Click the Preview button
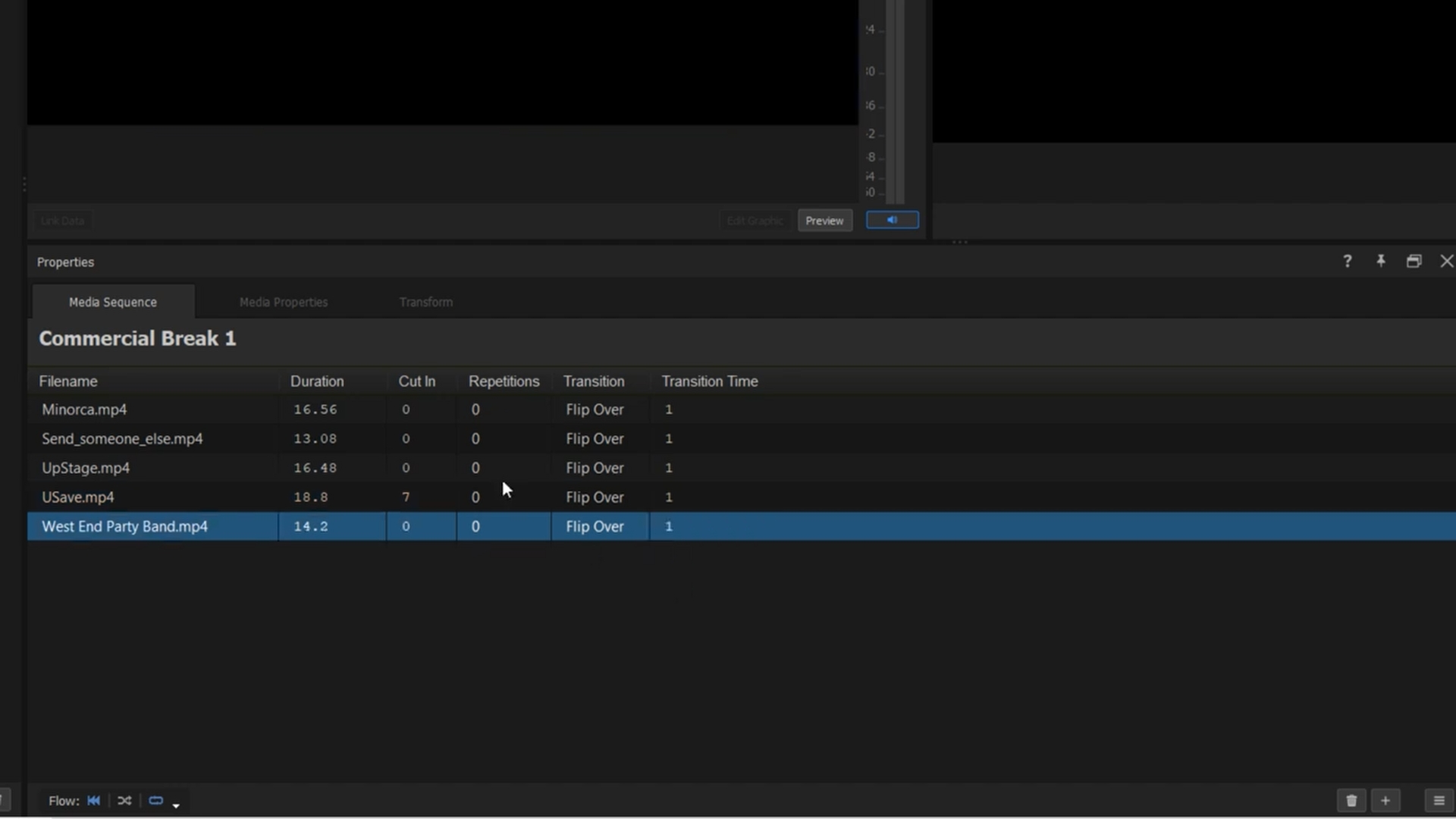Image resolution: width=1456 pixels, height=819 pixels. (824, 221)
